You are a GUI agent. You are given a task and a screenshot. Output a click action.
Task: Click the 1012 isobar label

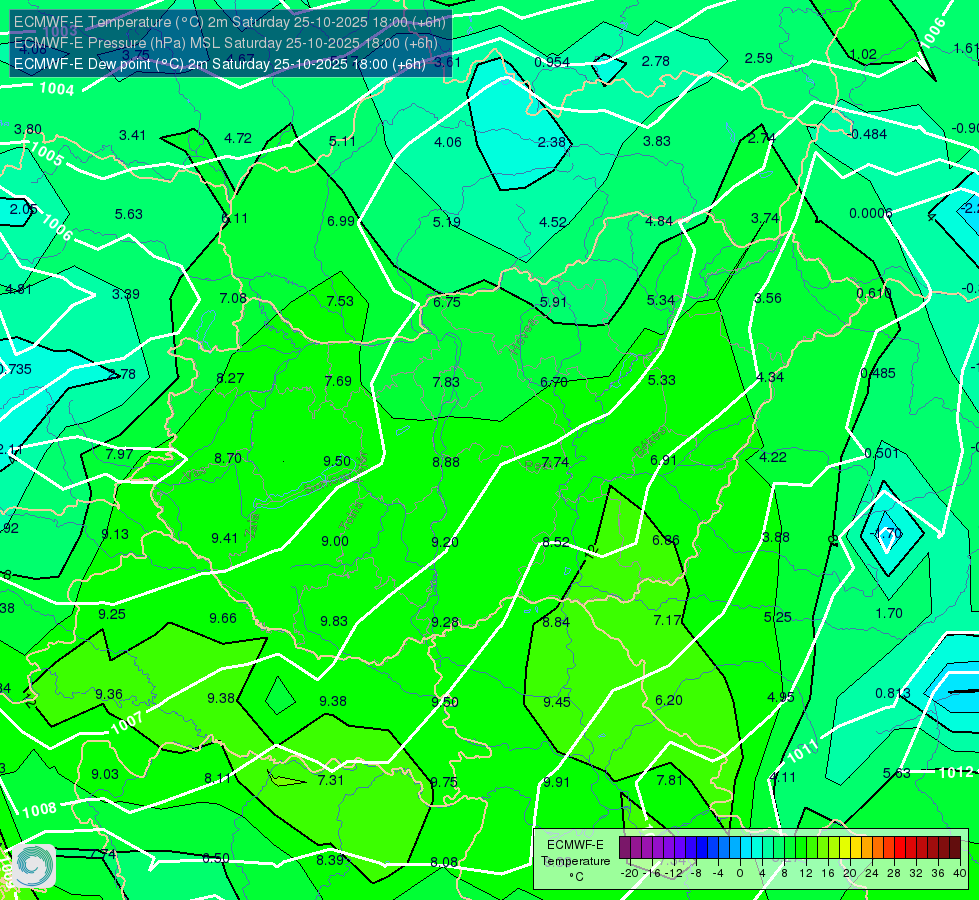point(956,772)
